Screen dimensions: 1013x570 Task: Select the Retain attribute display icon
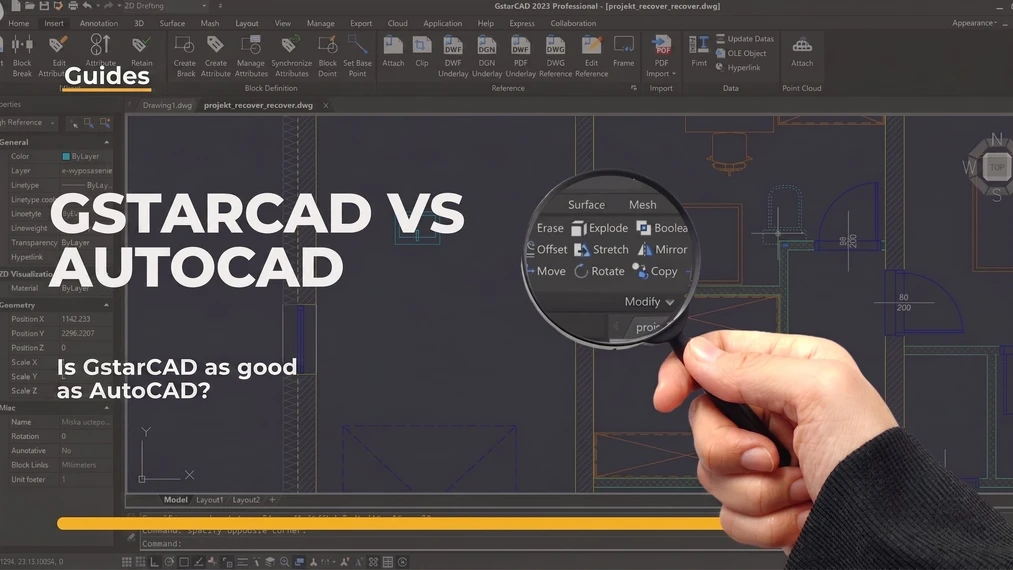(x=141, y=45)
